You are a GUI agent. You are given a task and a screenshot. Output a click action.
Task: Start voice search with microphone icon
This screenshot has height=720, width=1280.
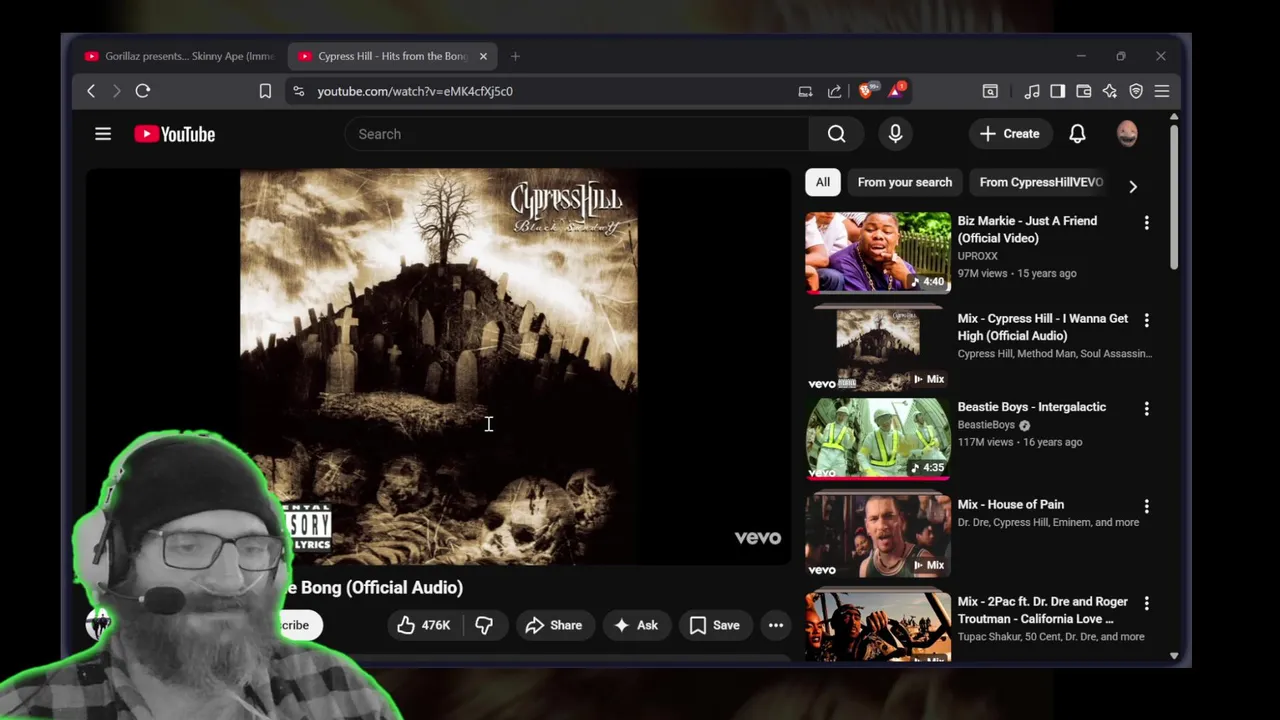(895, 134)
